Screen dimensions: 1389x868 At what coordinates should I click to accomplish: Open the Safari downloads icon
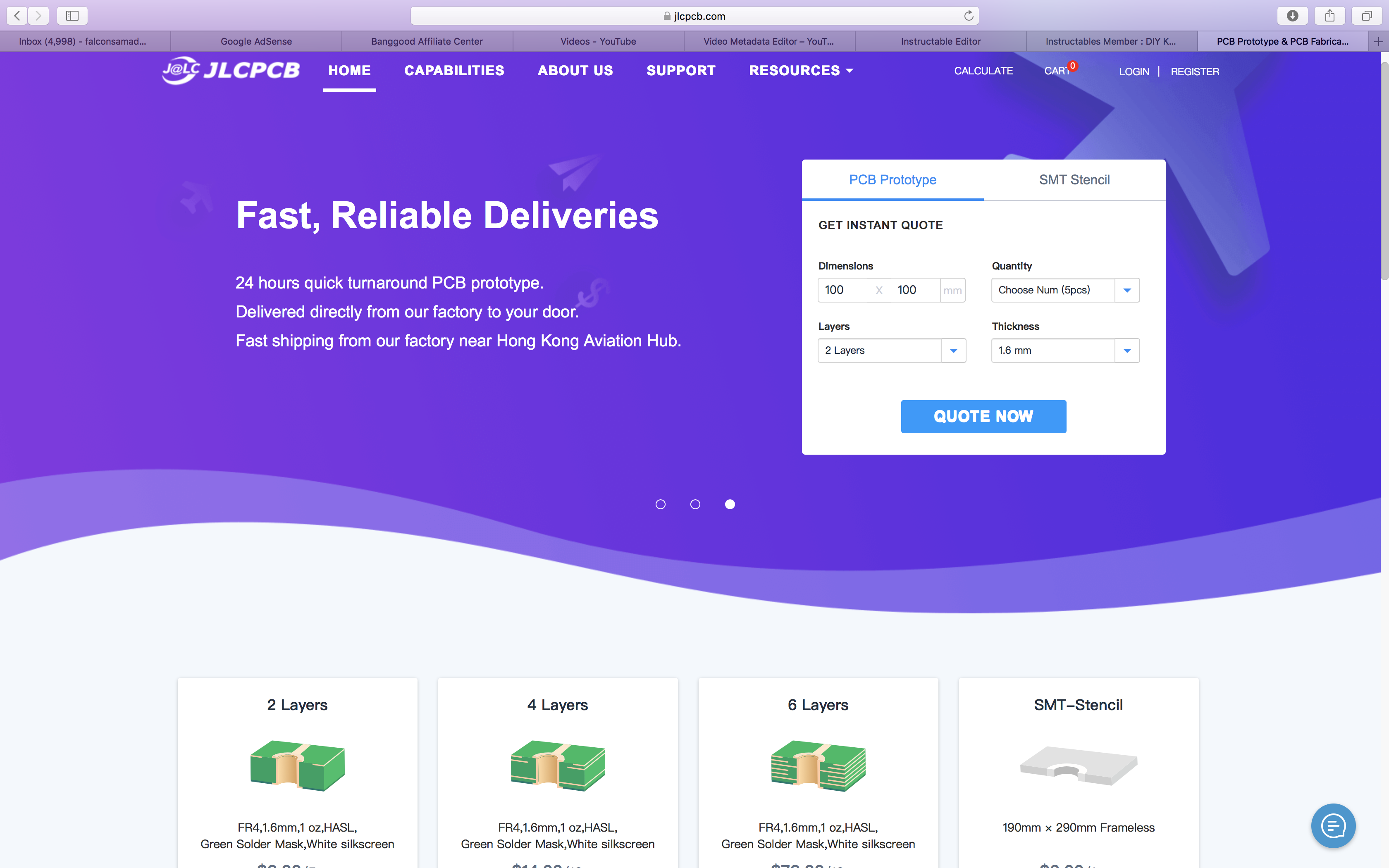(x=1293, y=16)
